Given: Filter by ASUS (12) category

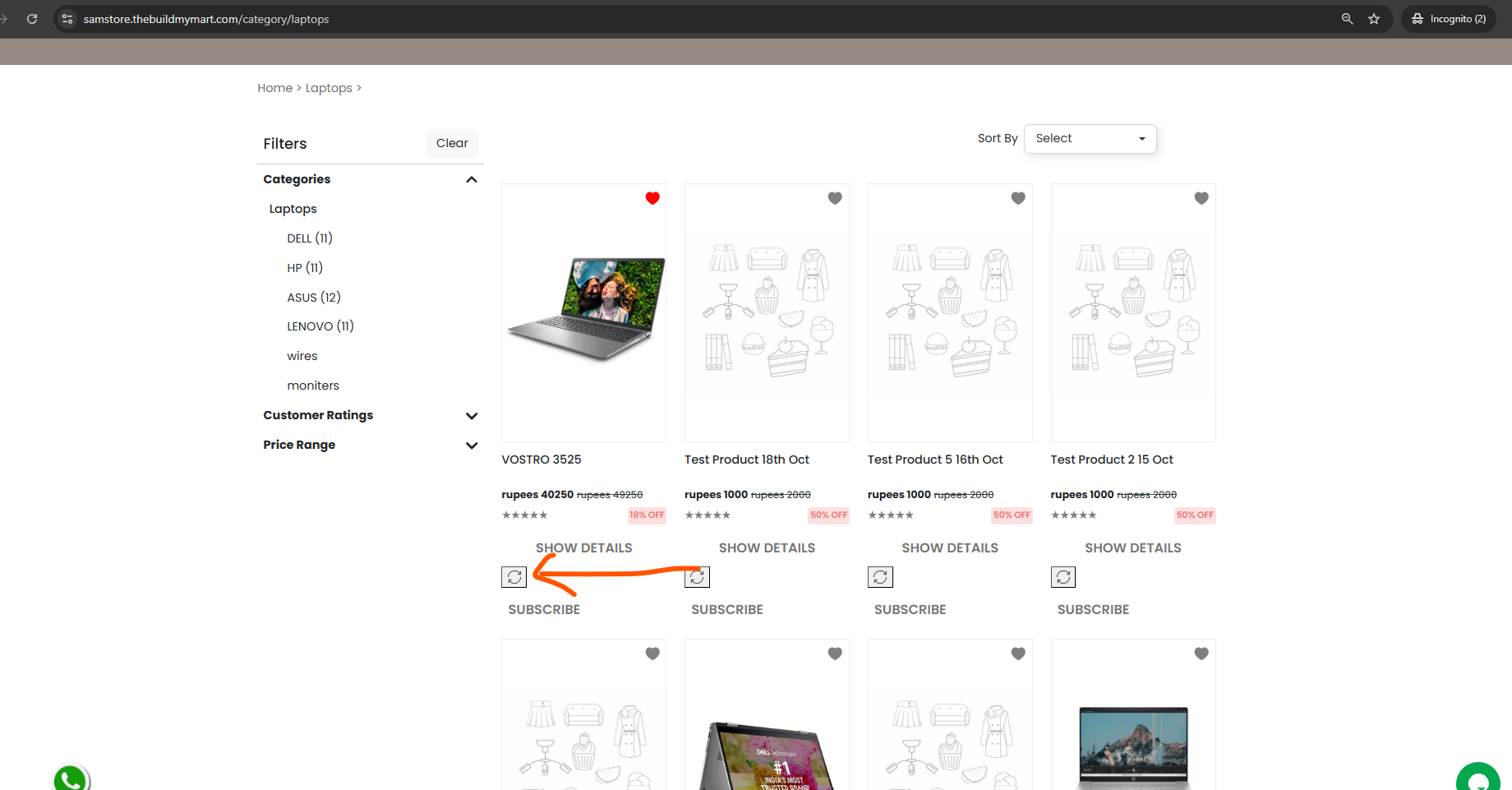Looking at the screenshot, I should coord(314,298).
